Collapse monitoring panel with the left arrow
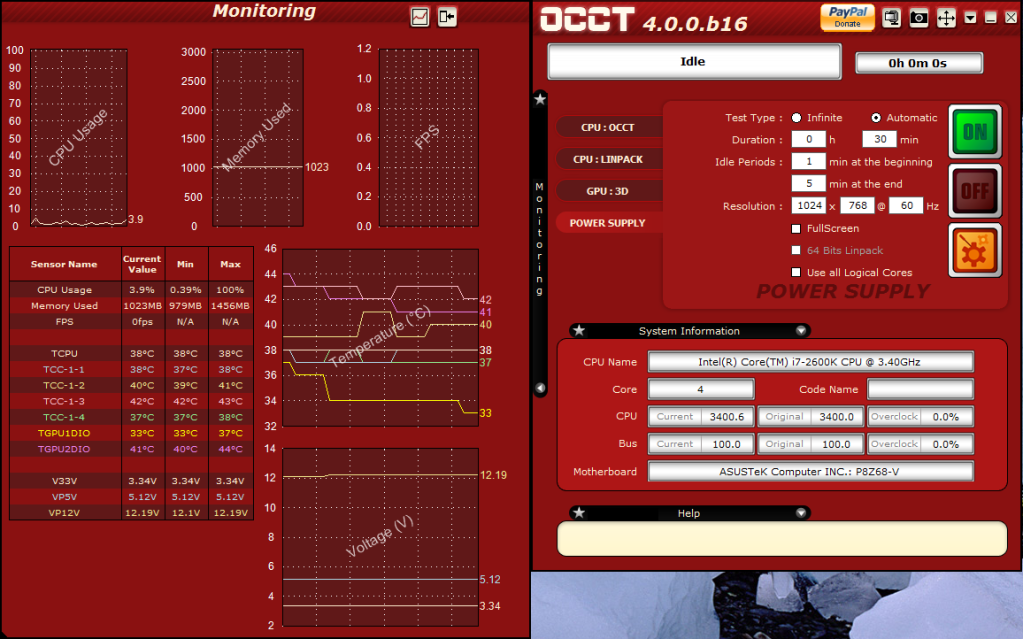Viewport: 1023px width, 639px height. click(540, 388)
